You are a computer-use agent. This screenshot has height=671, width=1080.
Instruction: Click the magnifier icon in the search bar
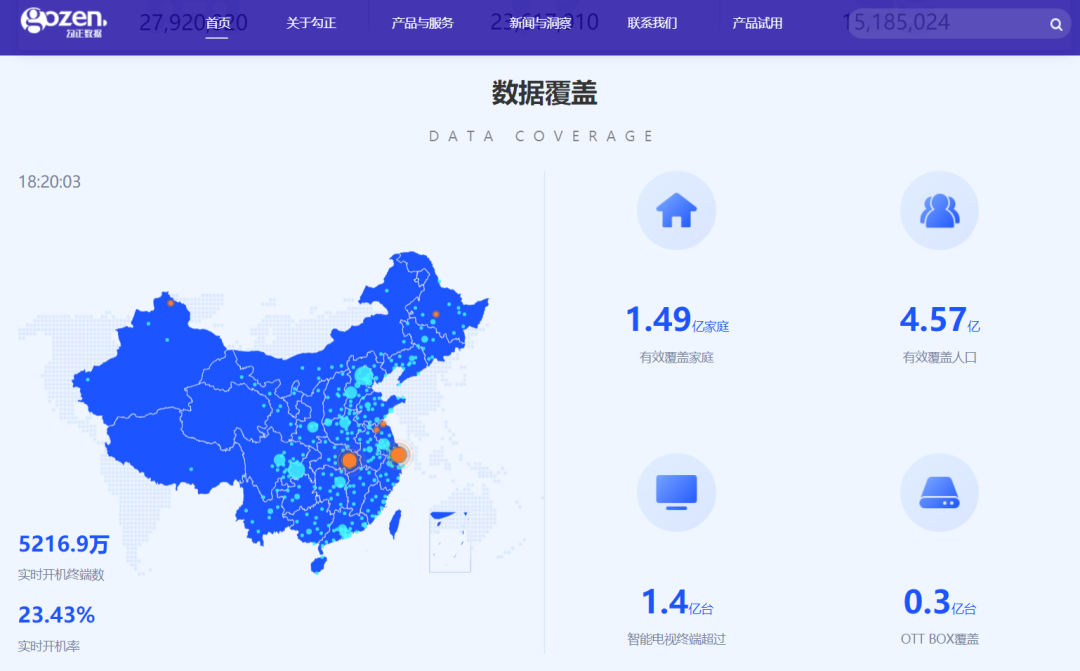[x=1057, y=22]
